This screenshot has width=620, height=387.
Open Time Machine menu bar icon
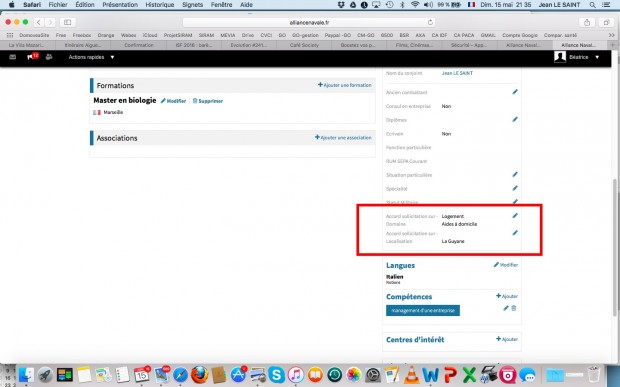(390, 5)
